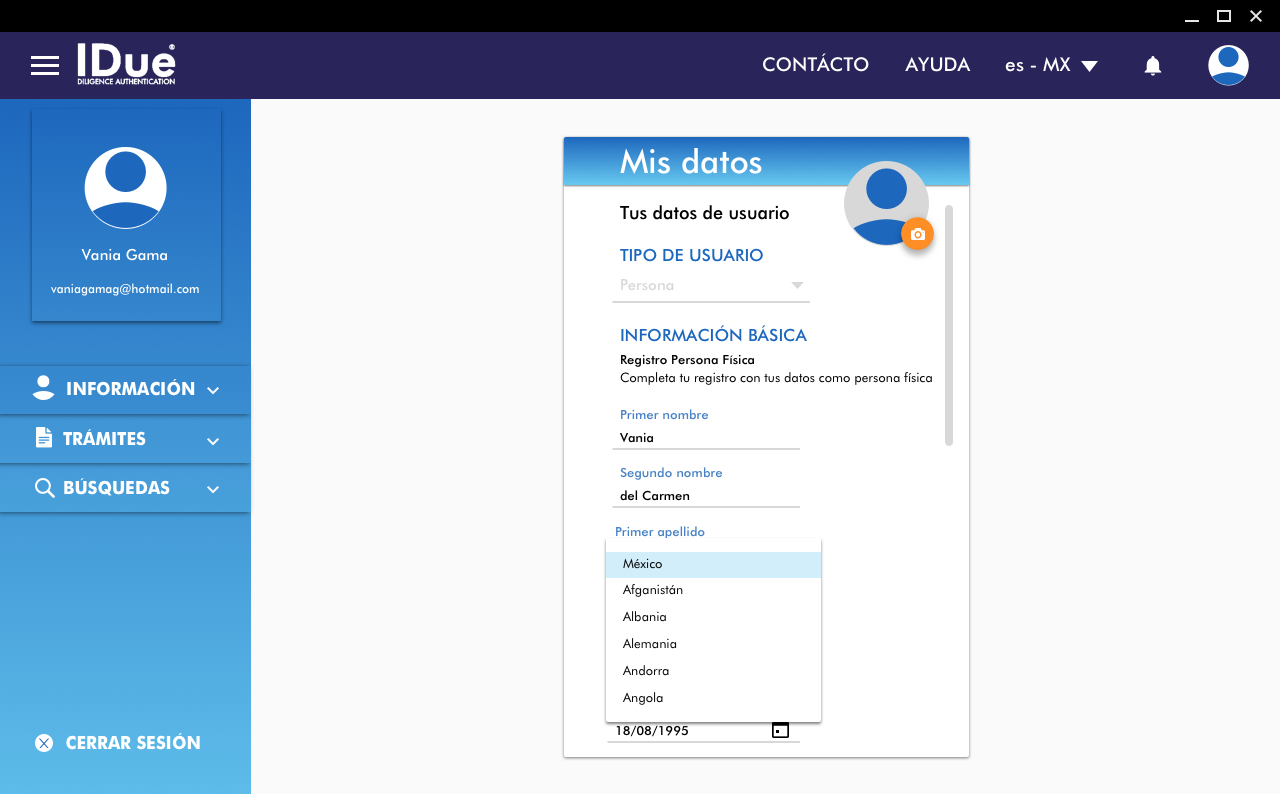Click the sidebar profile picture of Vania Gama
The image size is (1280, 794).
click(x=125, y=188)
